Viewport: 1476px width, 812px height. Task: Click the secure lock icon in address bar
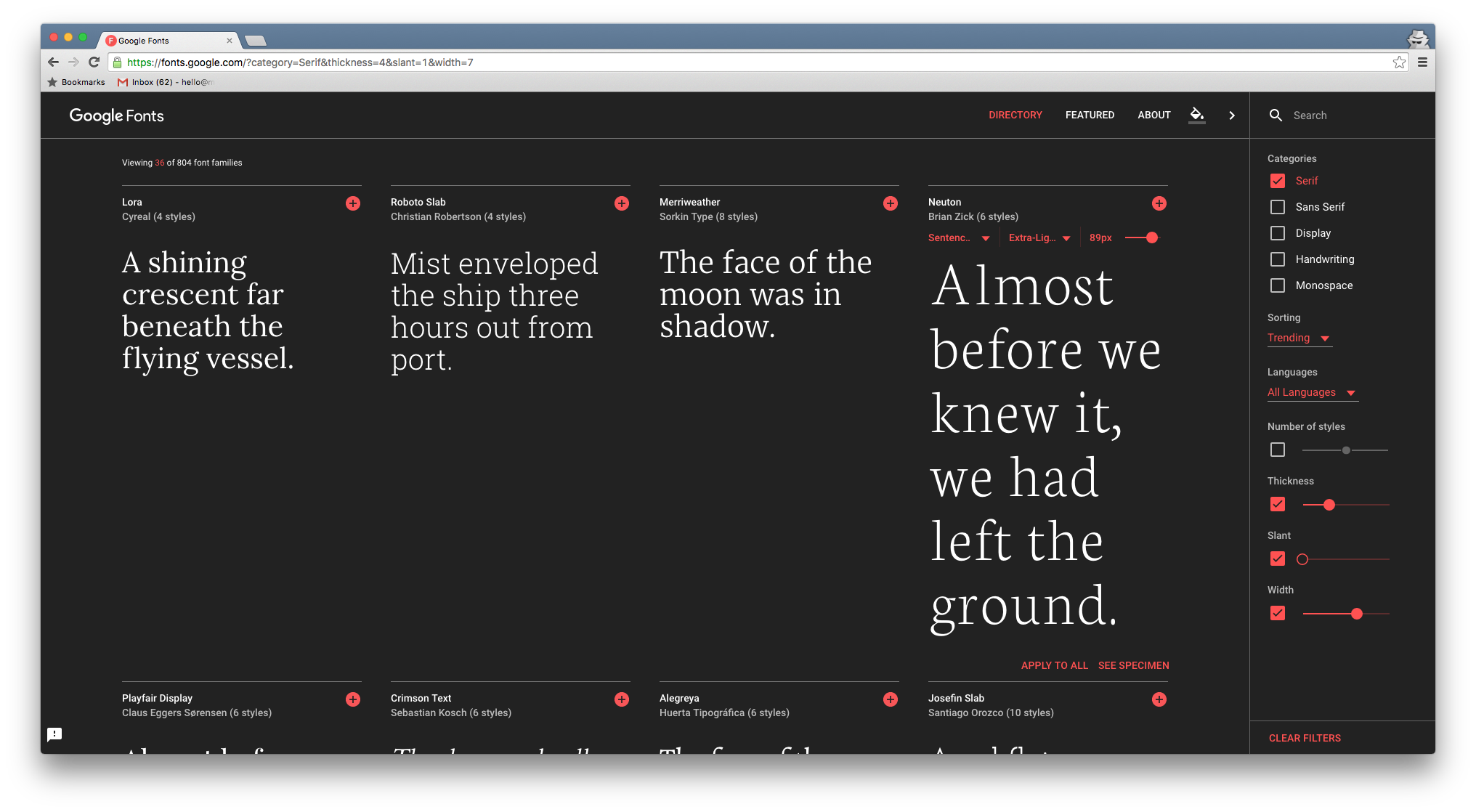point(118,62)
